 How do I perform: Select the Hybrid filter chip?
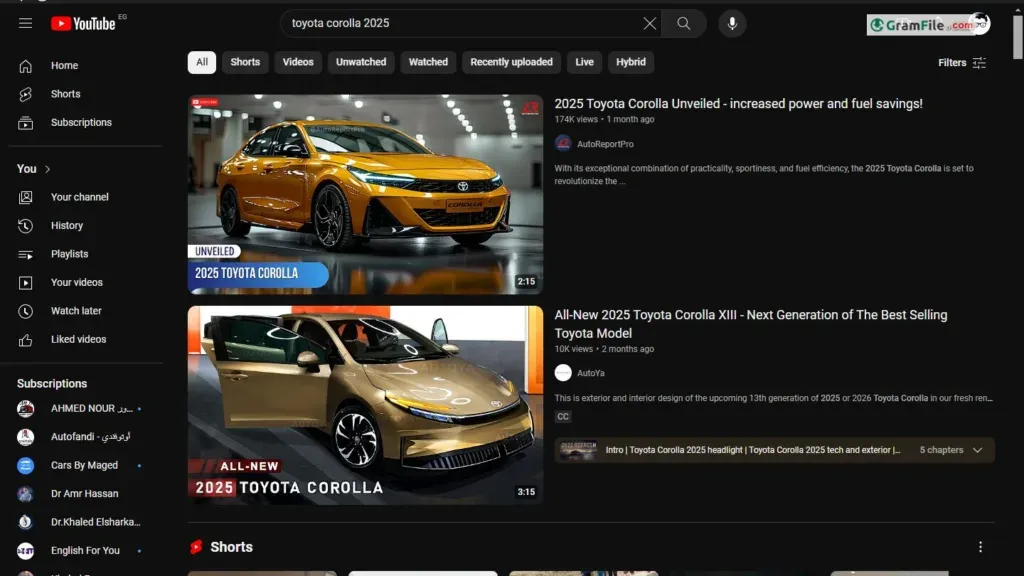point(631,62)
